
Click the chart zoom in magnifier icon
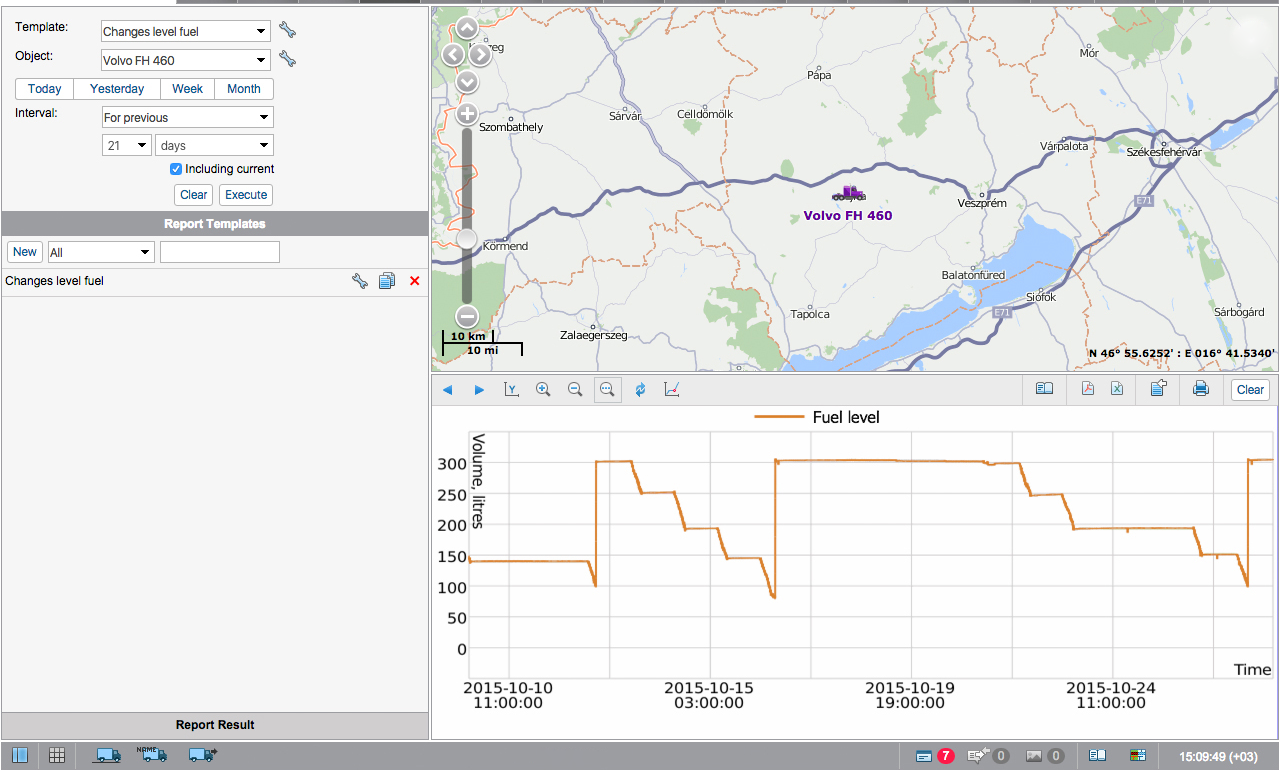coord(543,389)
